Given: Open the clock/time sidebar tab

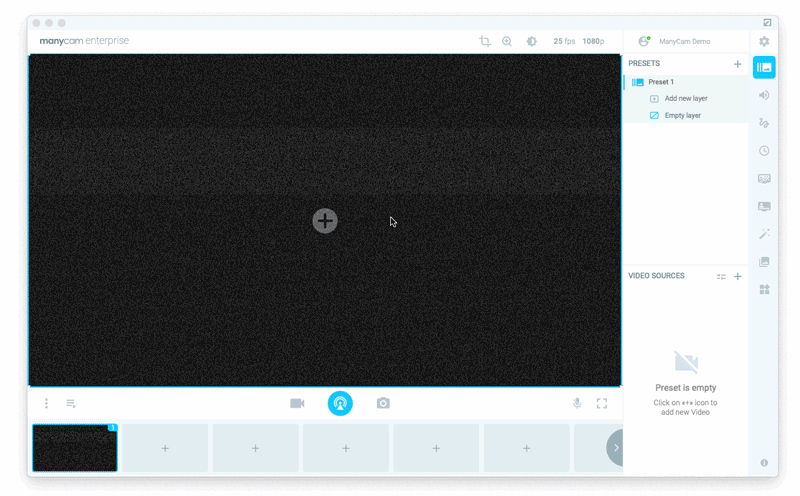Looking at the screenshot, I should [x=764, y=151].
